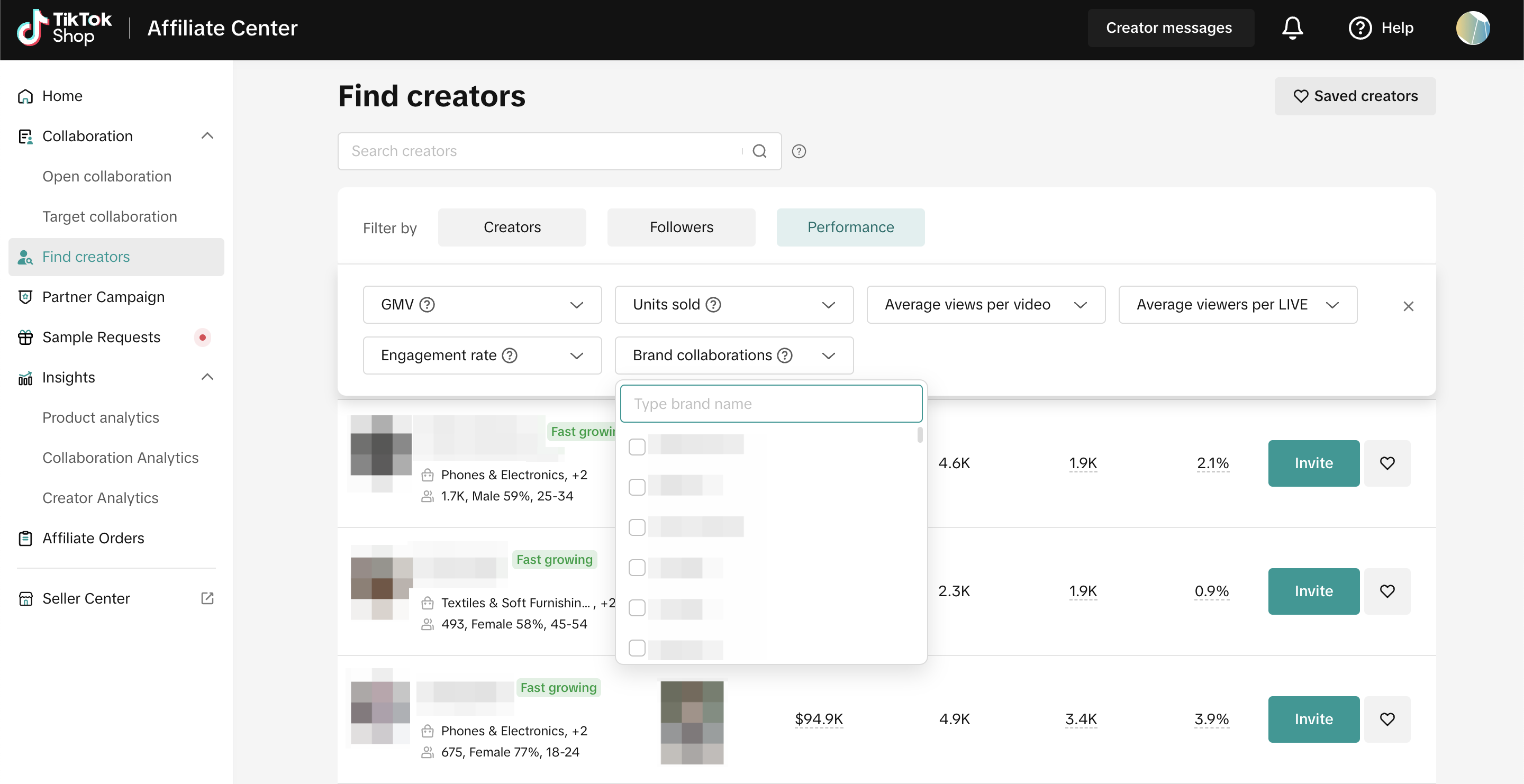Click the user profile avatar
This screenshot has width=1524, height=784.
tap(1472, 28)
